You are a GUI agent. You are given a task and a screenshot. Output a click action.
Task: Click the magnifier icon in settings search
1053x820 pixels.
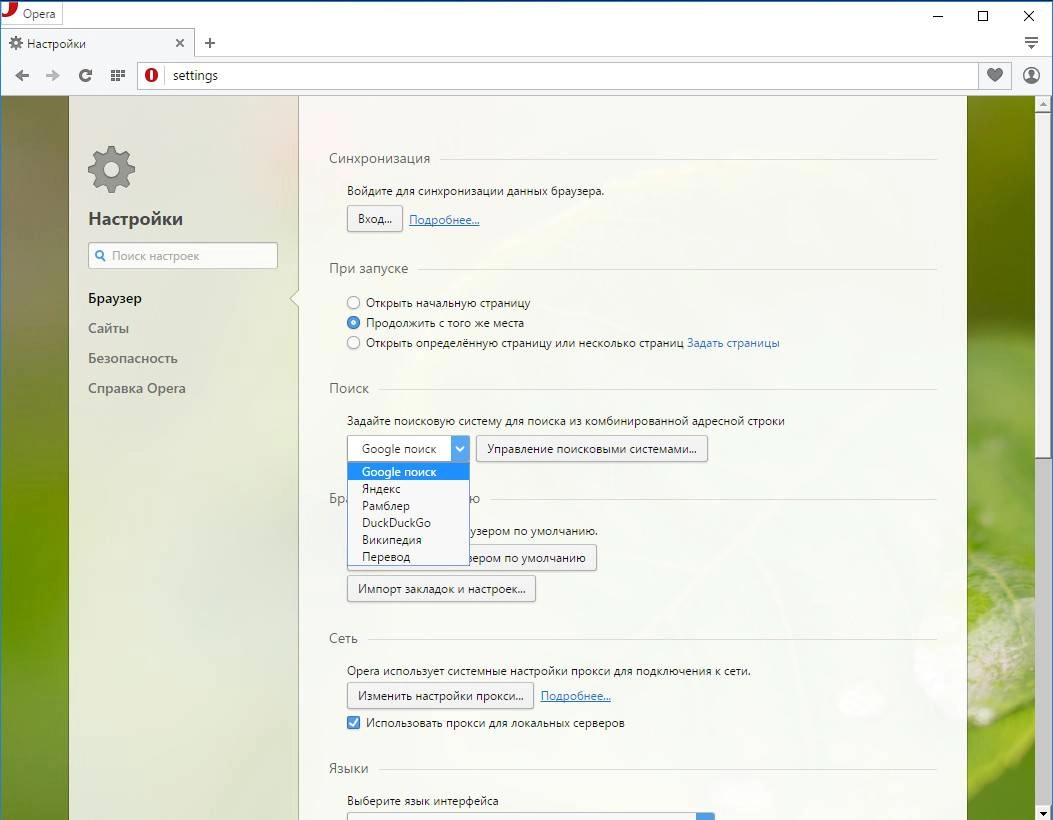pos(100,256)
